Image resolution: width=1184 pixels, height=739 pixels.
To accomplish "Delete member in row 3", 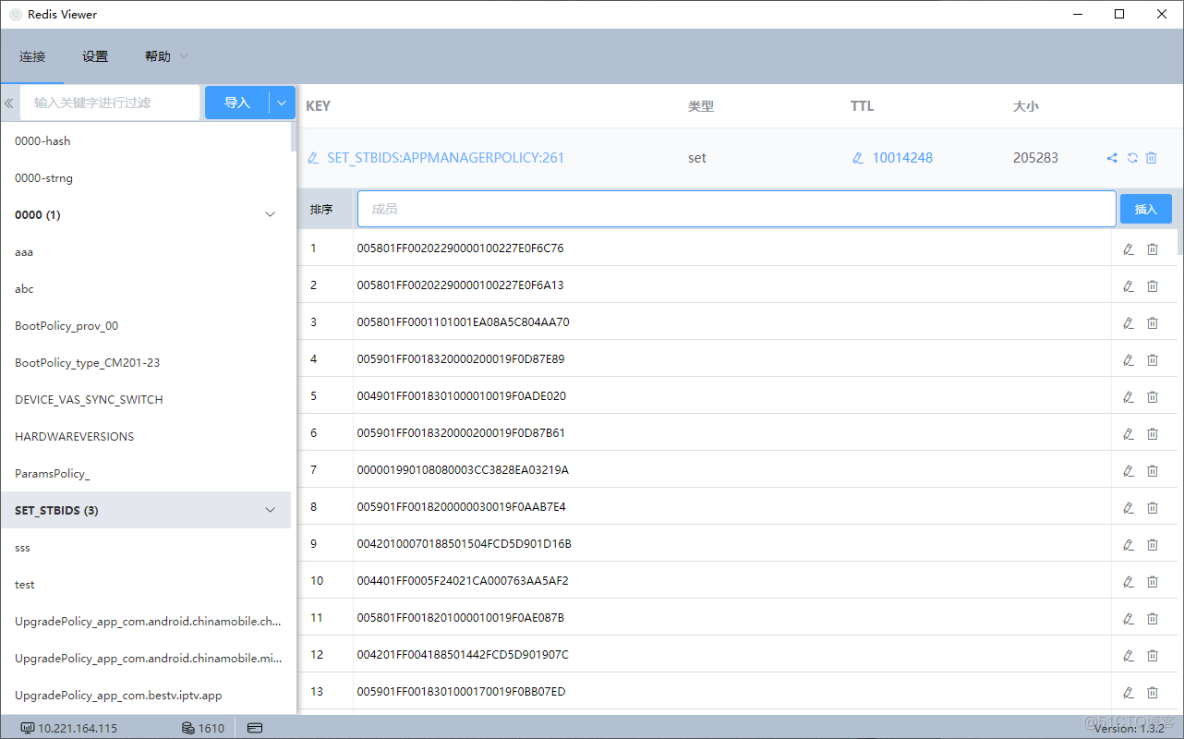I will [x=1152, y=323].
